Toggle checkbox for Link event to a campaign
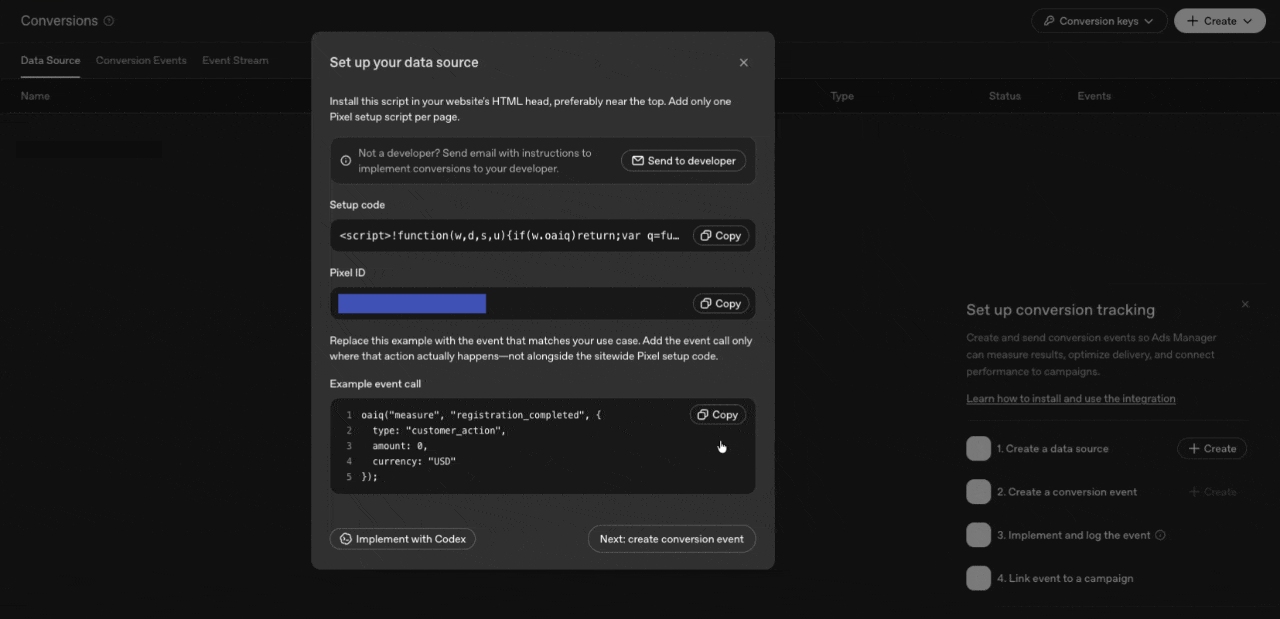The image size is (1280, 619). click(978, 578)
